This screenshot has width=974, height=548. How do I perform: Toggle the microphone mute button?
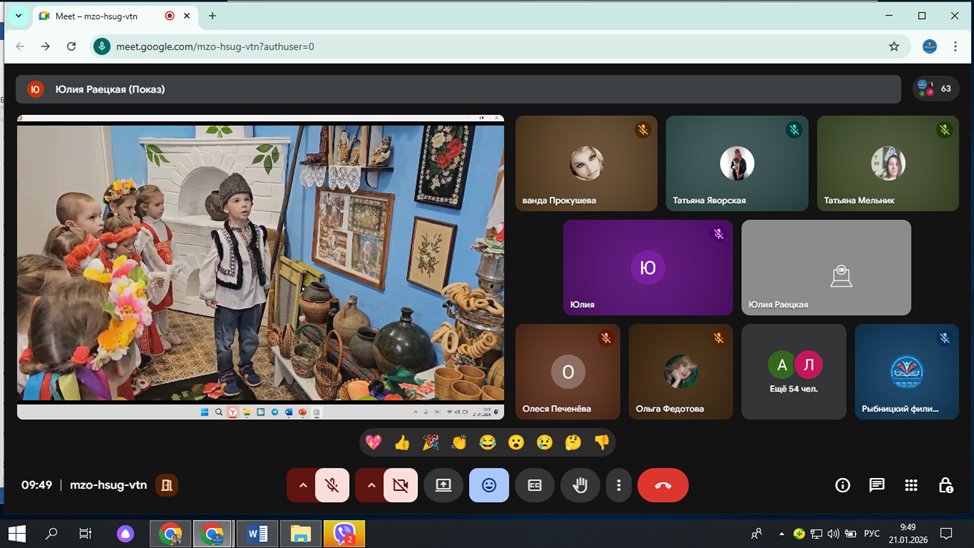coord(332,485)
